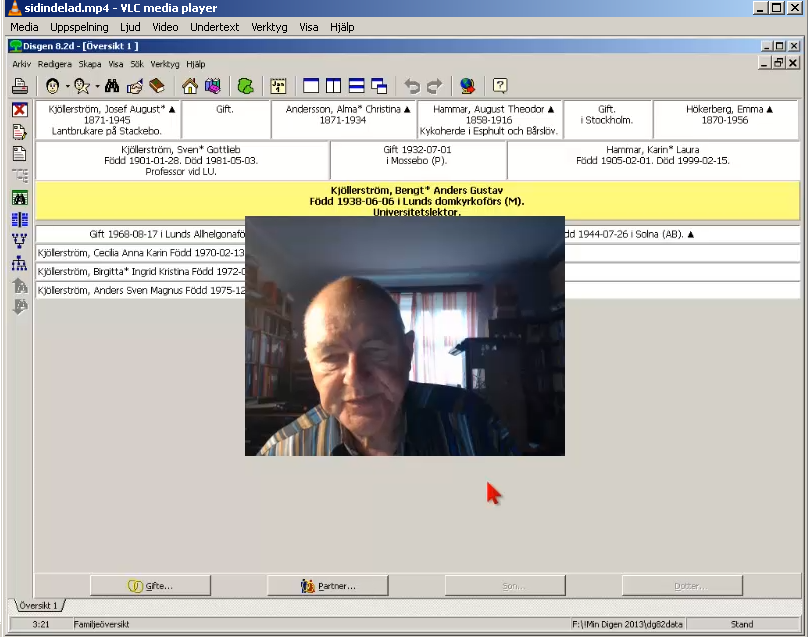This screenshot has height=637, width=808.
Task: Click the house icon in the toolbar
Action: [x=189, y=86]
